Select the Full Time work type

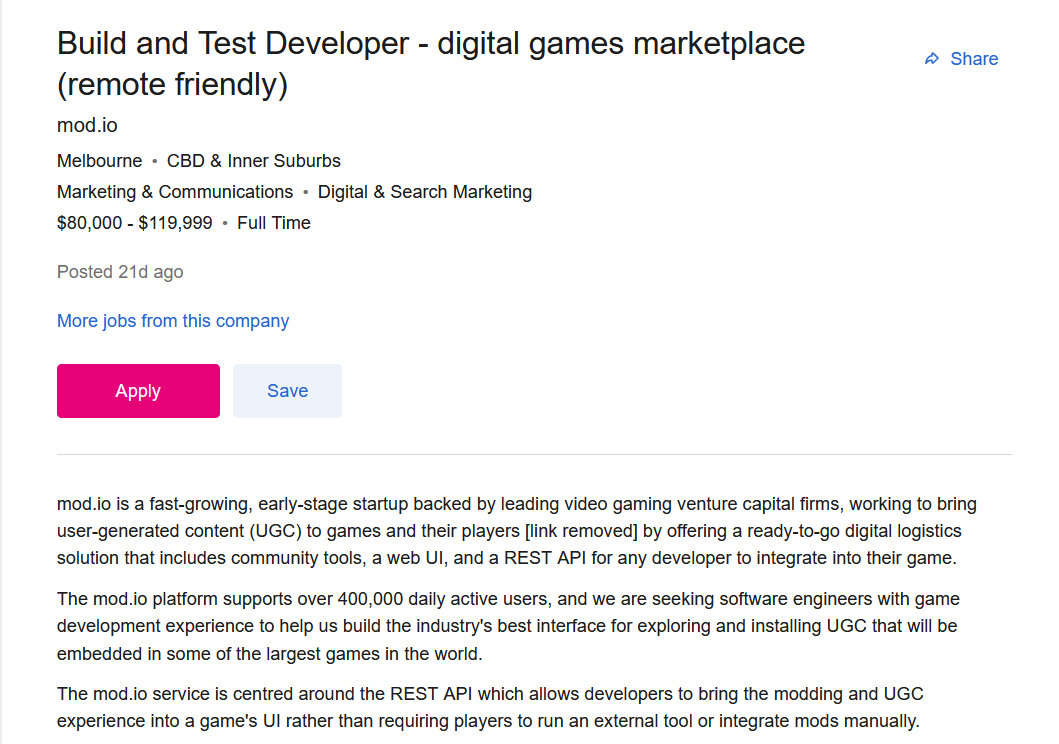(x=273, y=222)
